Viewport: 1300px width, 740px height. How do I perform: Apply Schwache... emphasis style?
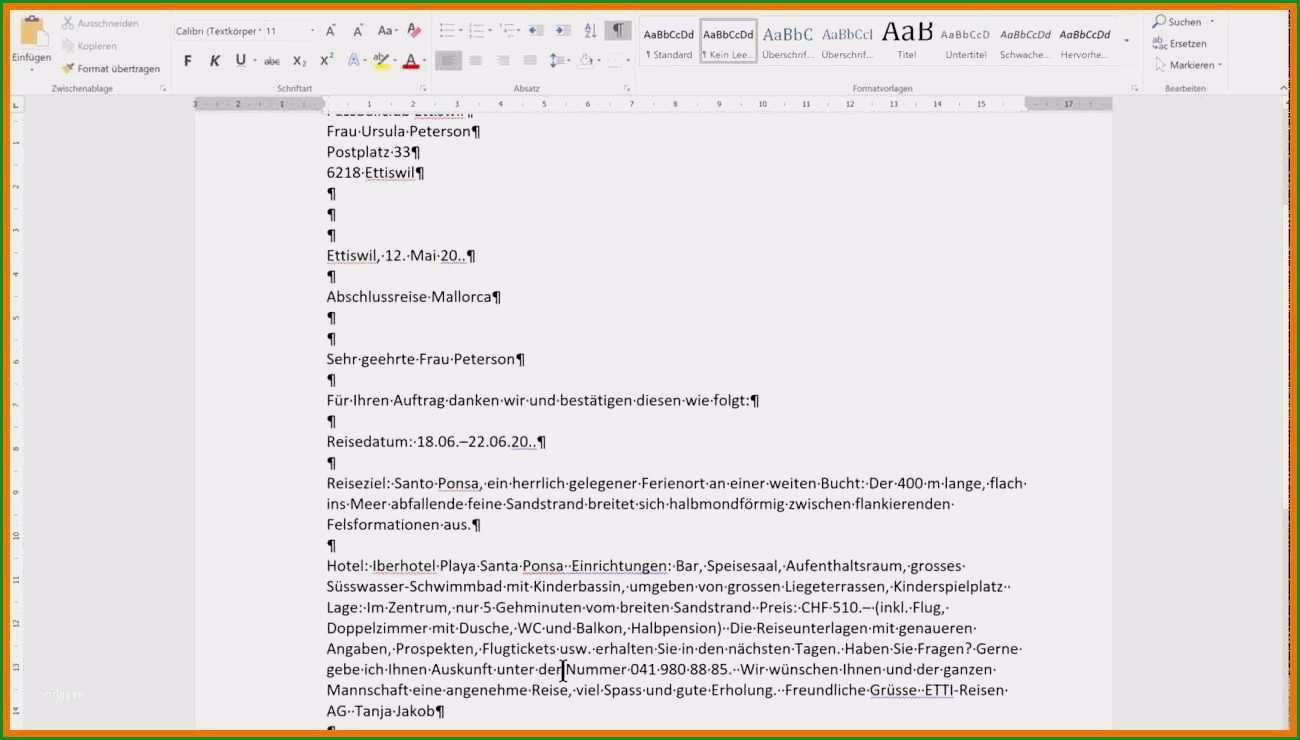pos(1025,41)
